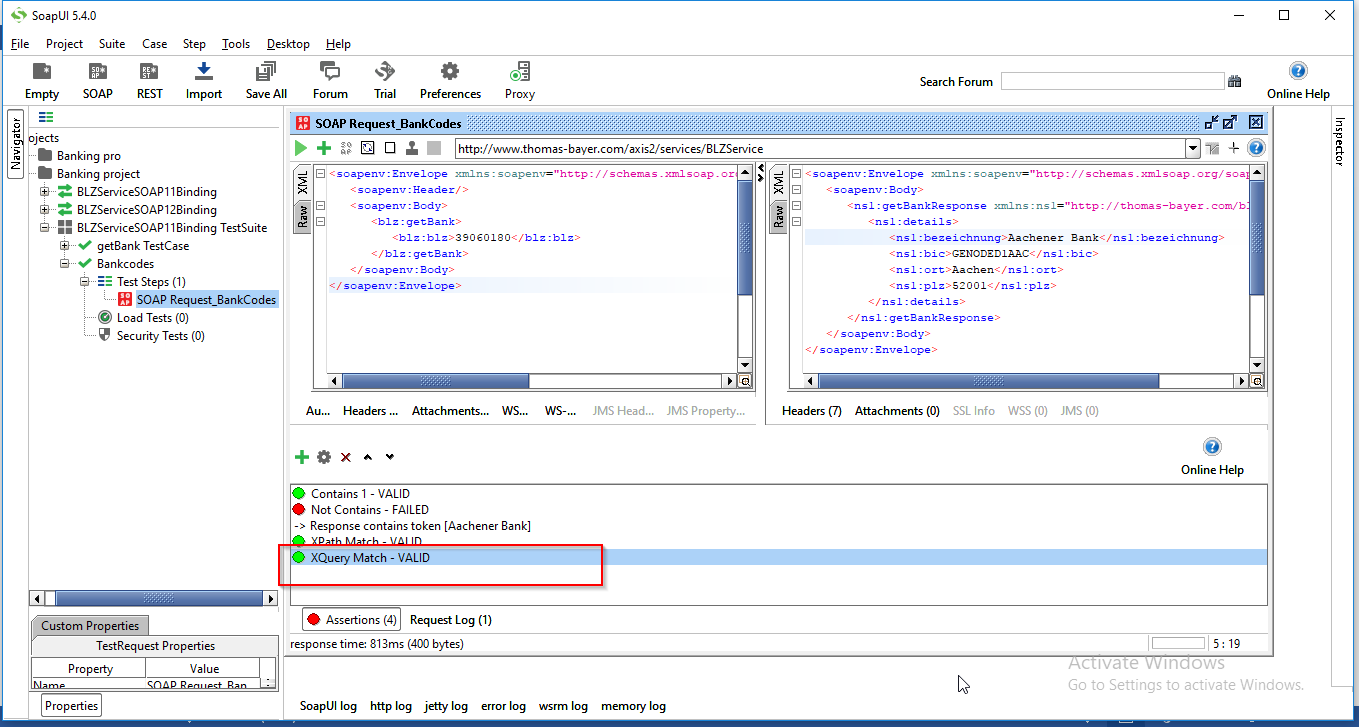1359x727 pixels.
Task: Click the endpoint URL field
Action: click(820, 149)
